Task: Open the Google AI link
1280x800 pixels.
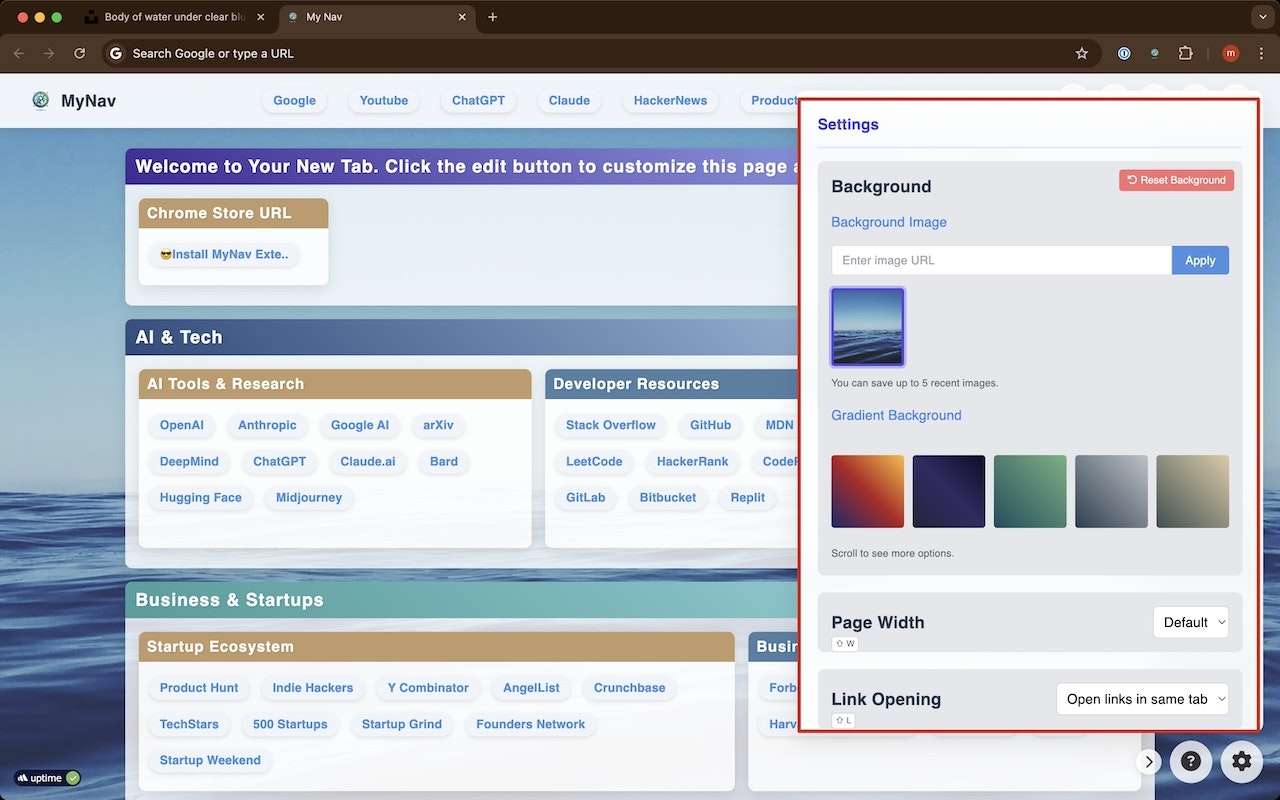Action: 360,425
